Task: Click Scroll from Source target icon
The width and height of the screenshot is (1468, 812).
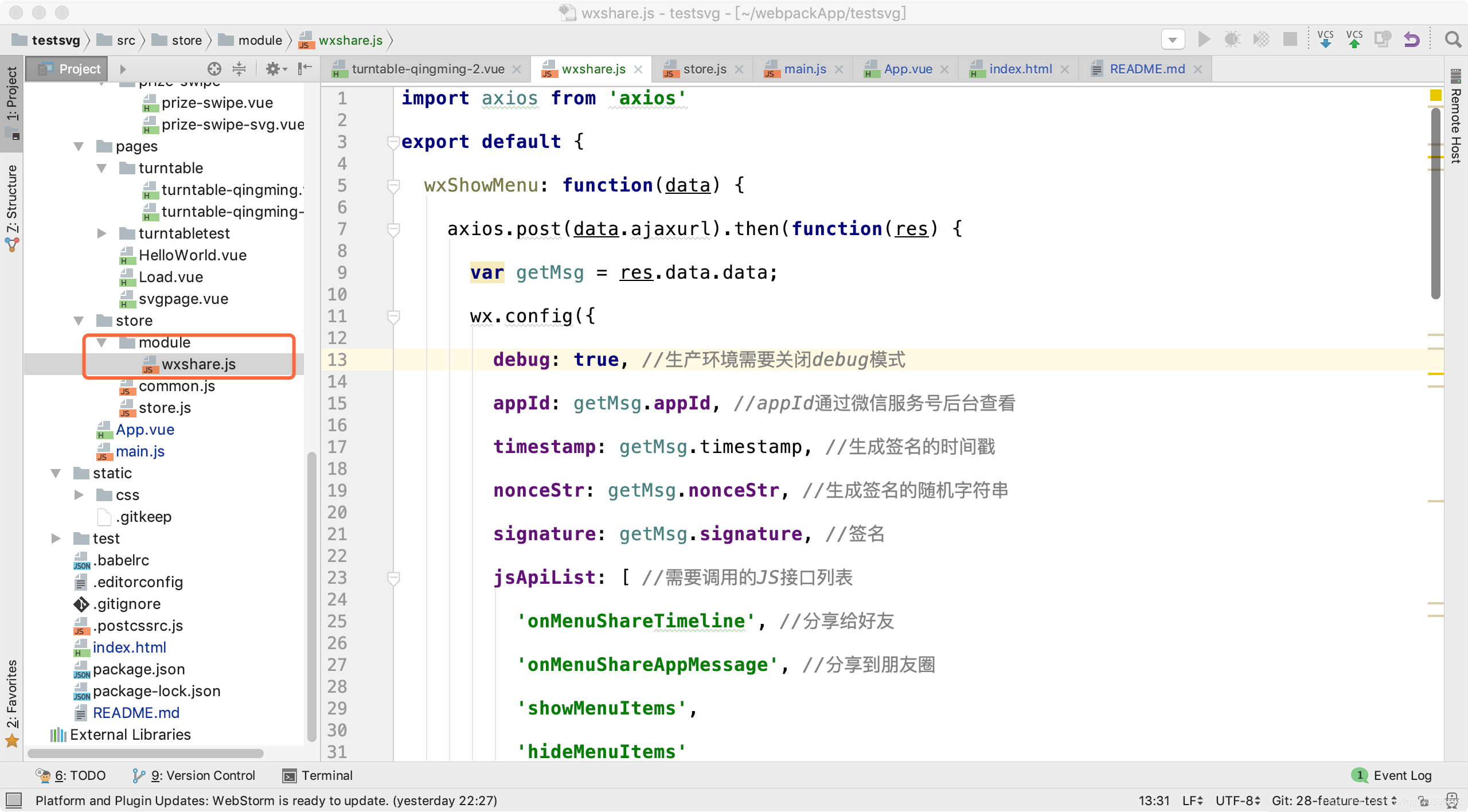Action: pos(214,69)
